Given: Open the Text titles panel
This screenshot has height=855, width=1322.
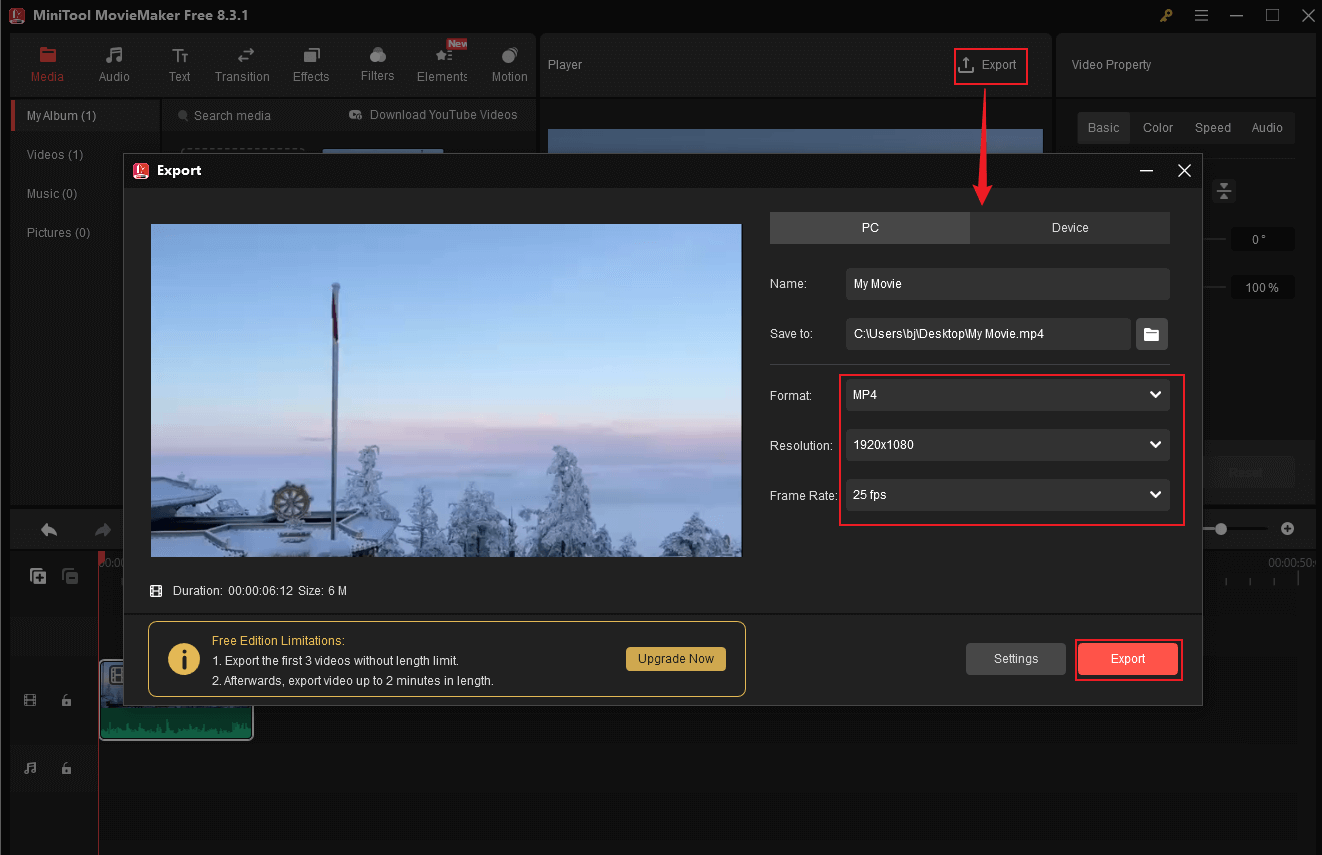Looking at the screenshot, I should coord(179,64).
